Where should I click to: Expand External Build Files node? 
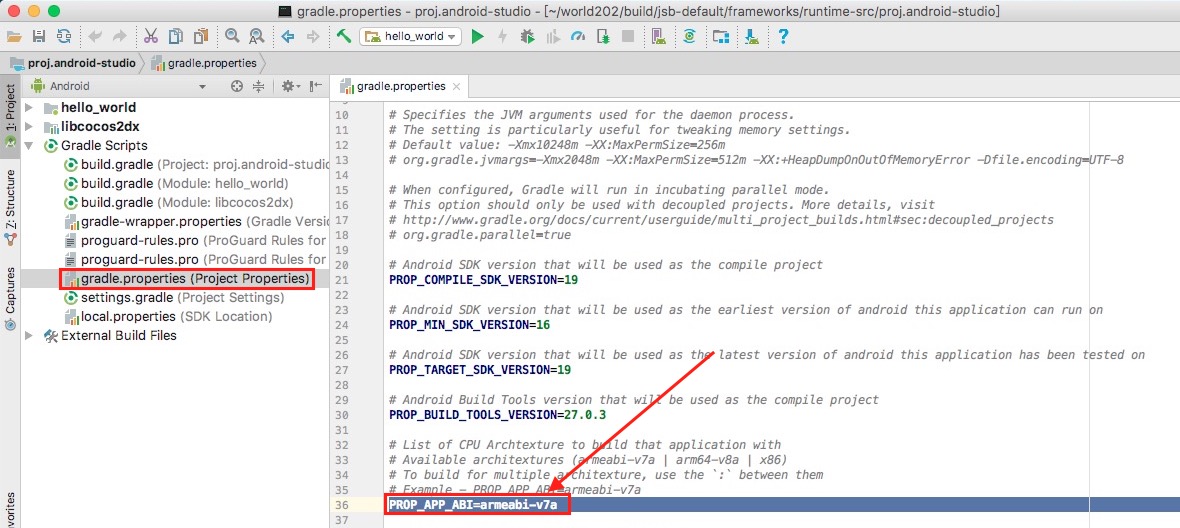pyautogui.click(x=29, y=335)
